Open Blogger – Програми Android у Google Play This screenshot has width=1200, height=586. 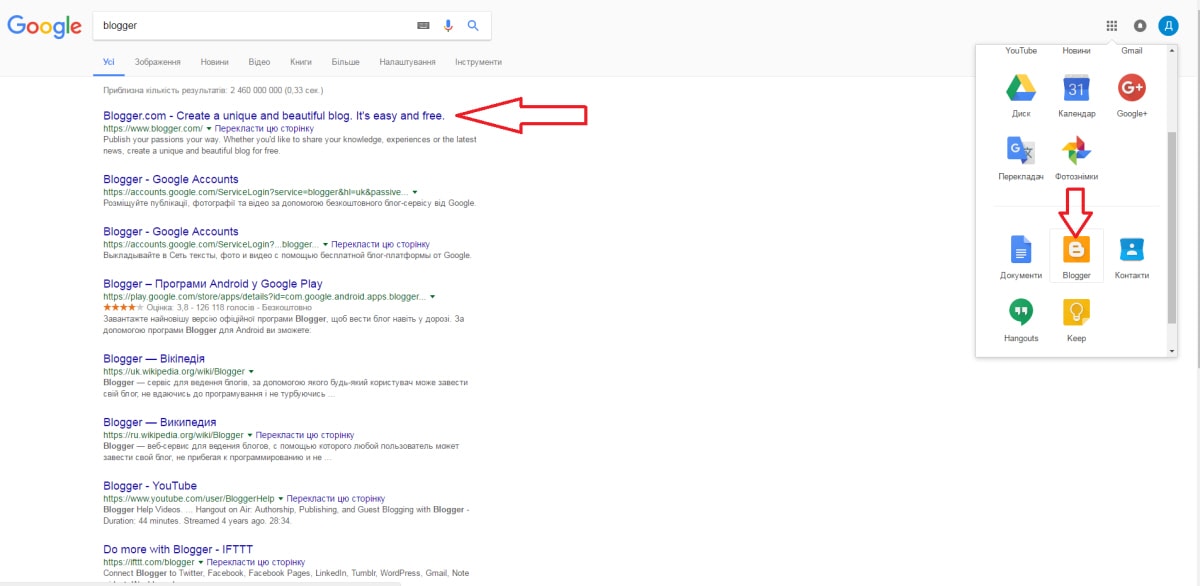tap(213, 284)
